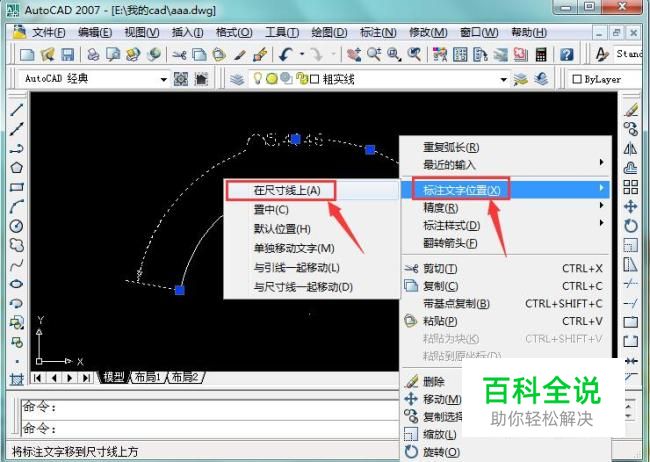Viewport: 650px width, 462px height.
Task: Select the Rotate tool in right toolbar
Action: 631,226
